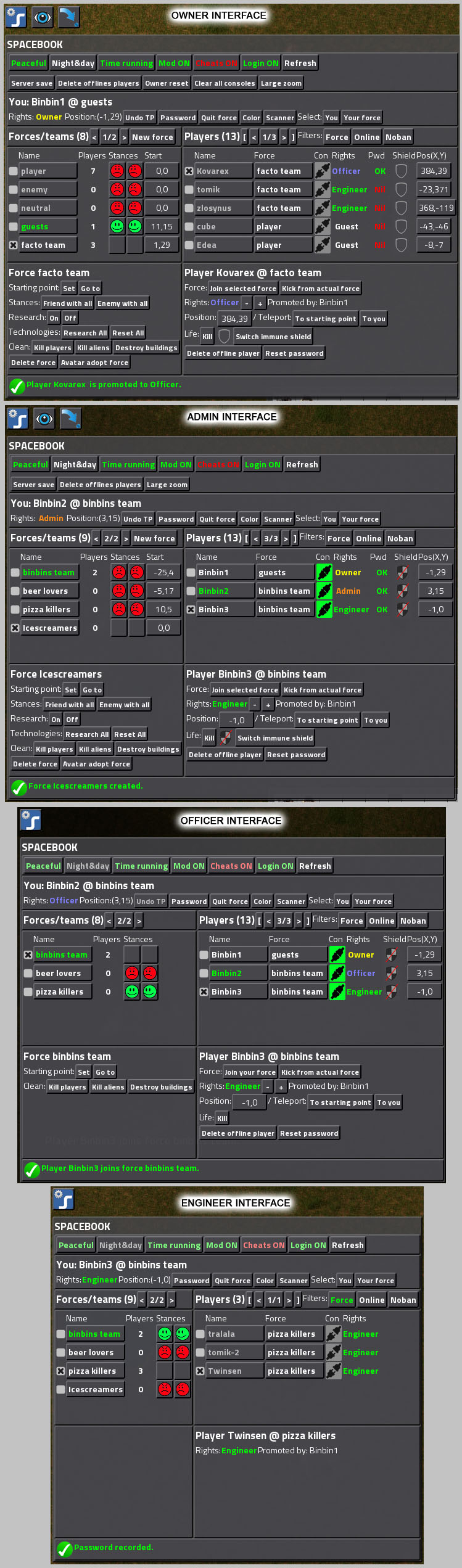Click shield icon beside Kill in Admin Binbin3 panel
Viewport: 462px width, 1568px height.
[x=226, y=737]
